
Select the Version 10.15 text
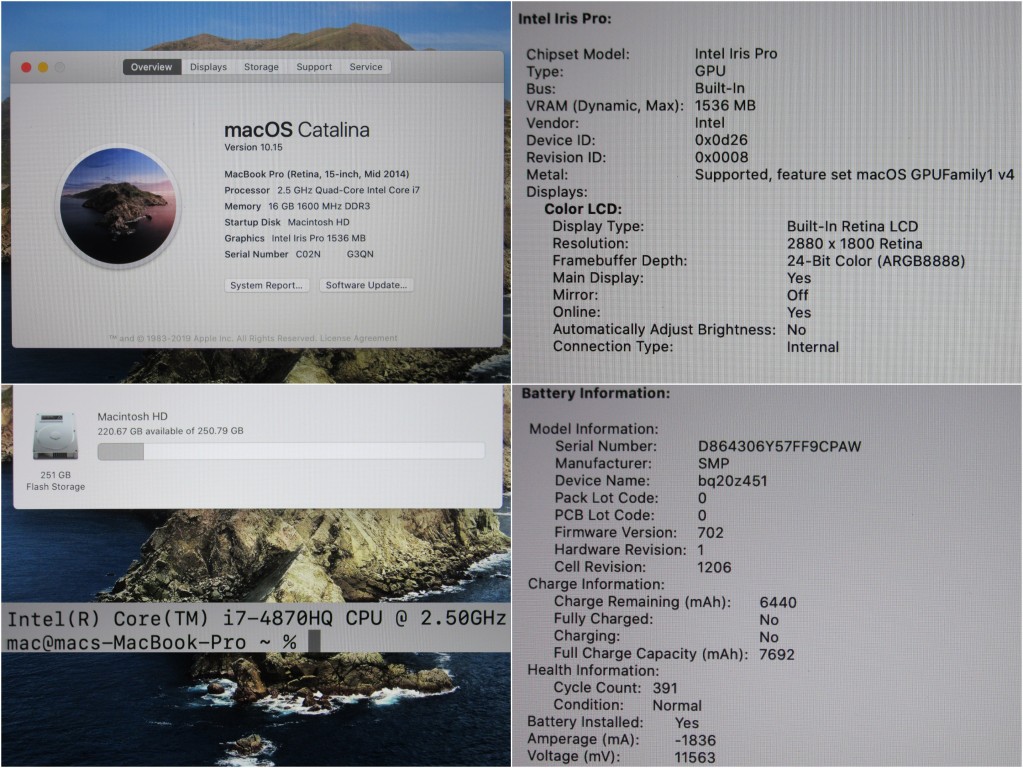253,147
